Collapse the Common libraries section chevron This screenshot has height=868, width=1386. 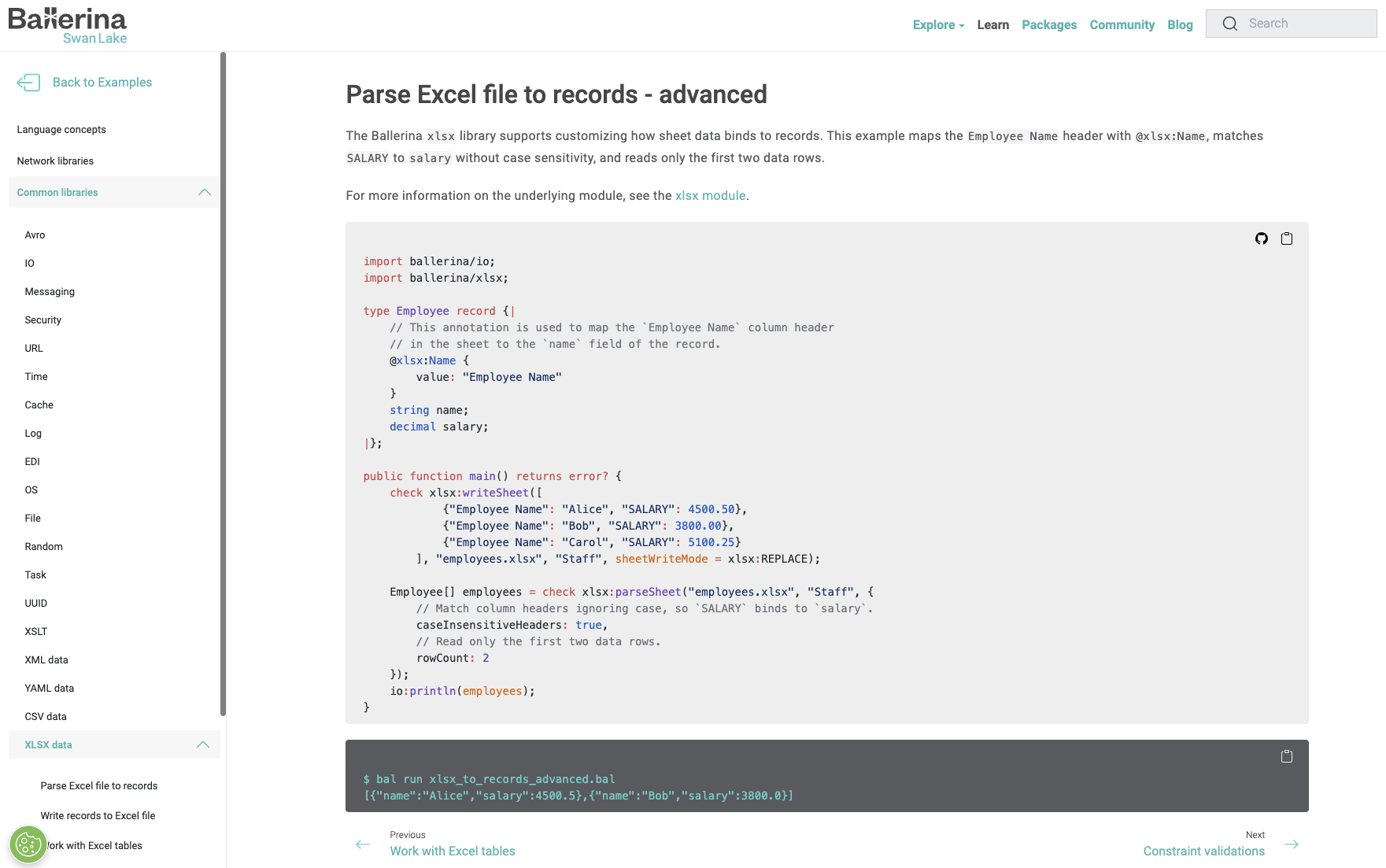pyautogui.click(x=205, y=192)
